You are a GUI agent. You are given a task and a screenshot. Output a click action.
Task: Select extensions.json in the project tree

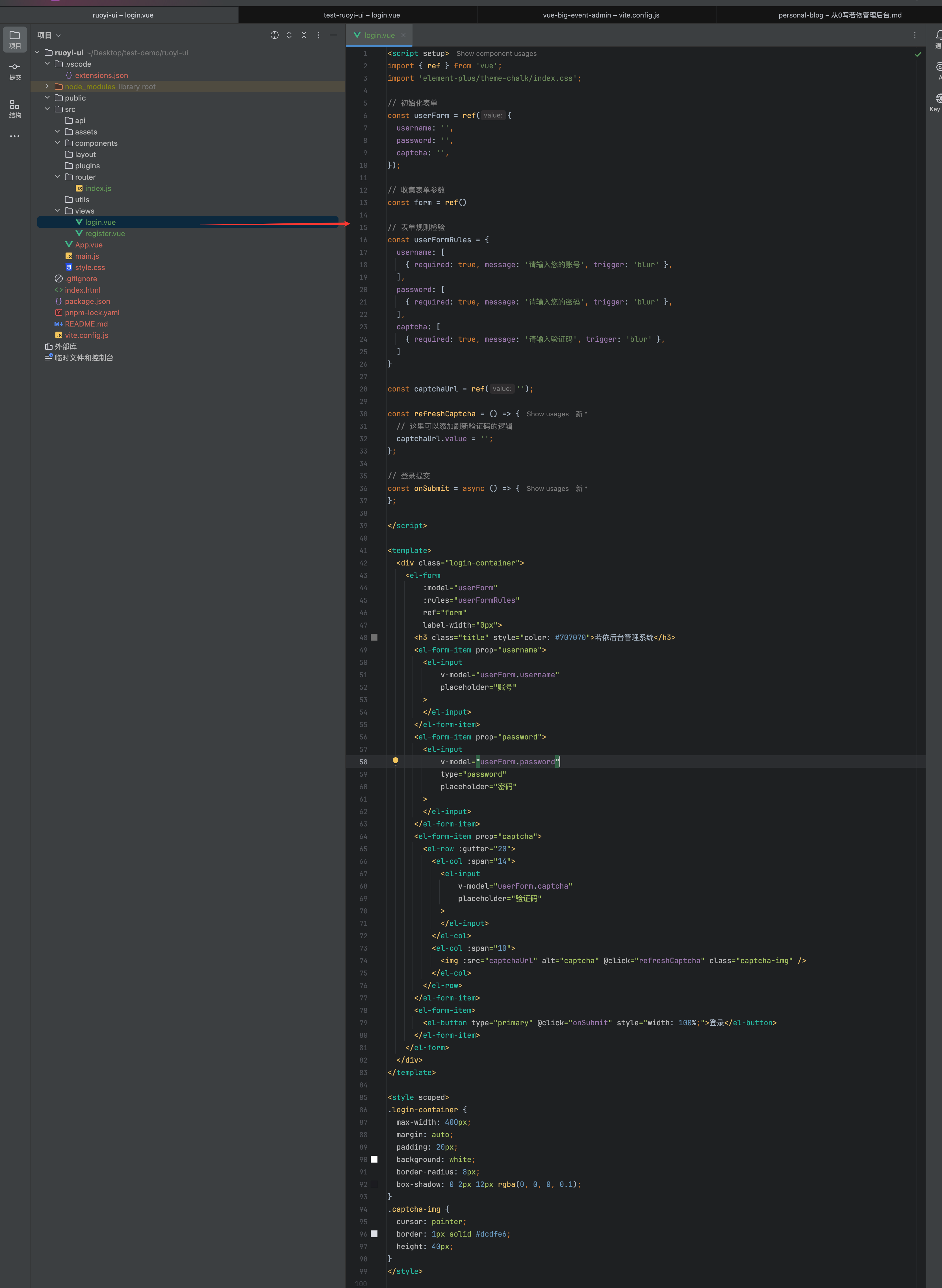coord(101,75)
